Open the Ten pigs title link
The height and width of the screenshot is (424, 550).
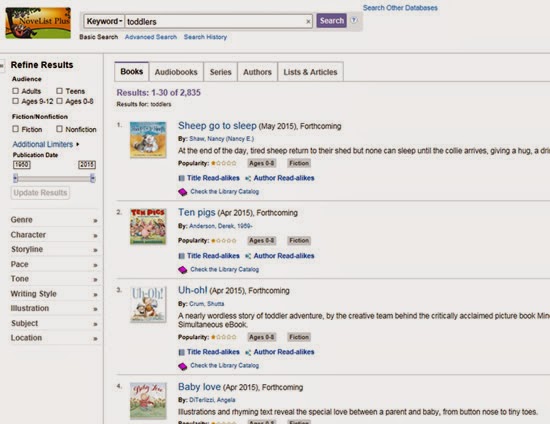click(x=197, y=212)
